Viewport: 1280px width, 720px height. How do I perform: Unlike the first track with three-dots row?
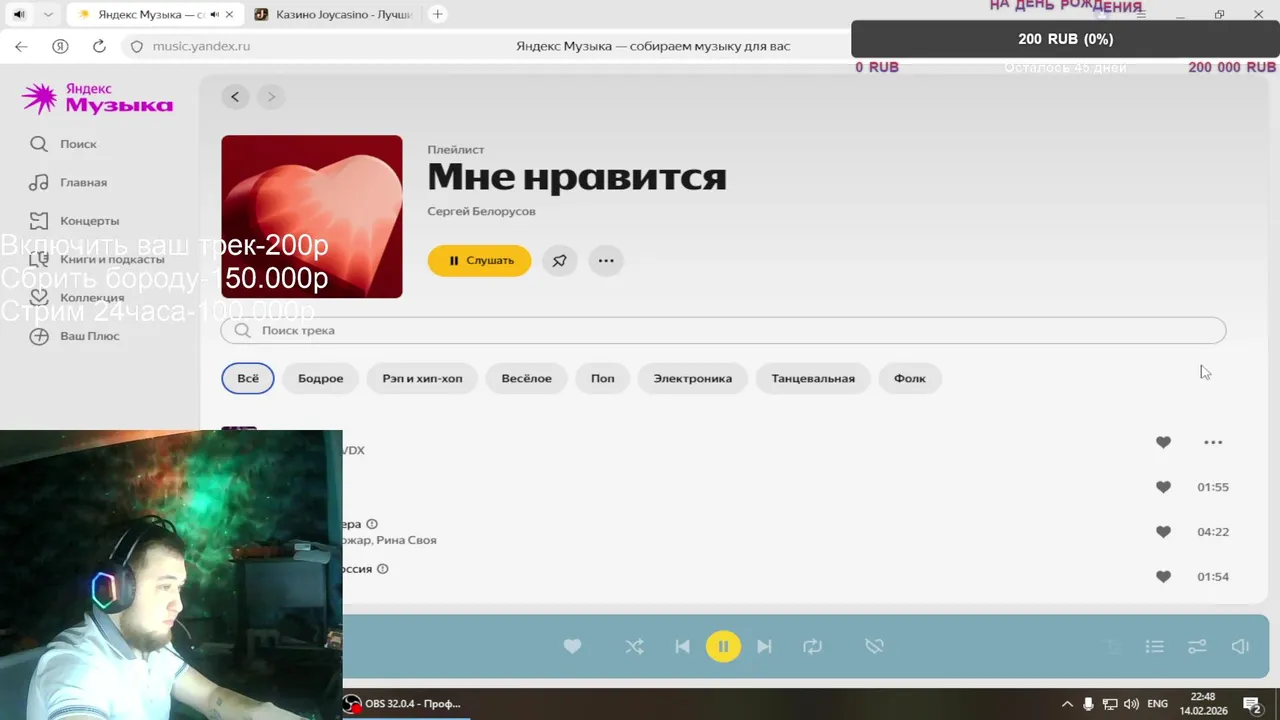1163,442
